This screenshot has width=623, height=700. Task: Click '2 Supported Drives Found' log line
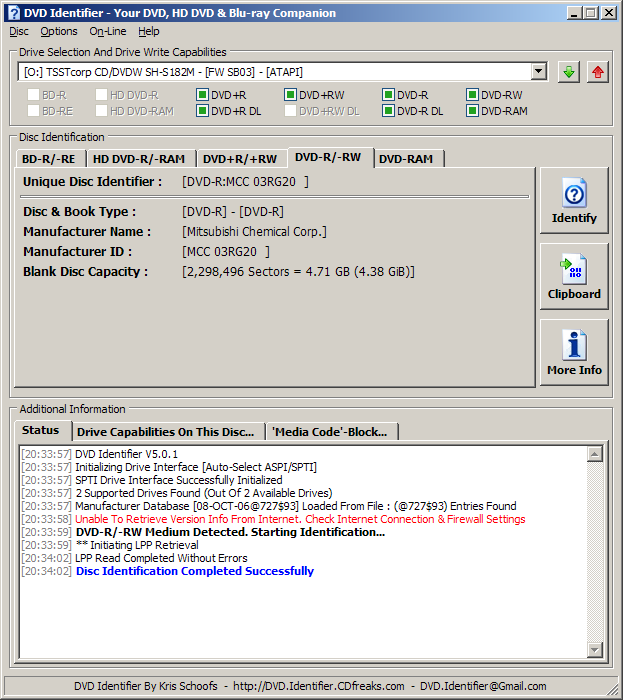coord(204,493)
